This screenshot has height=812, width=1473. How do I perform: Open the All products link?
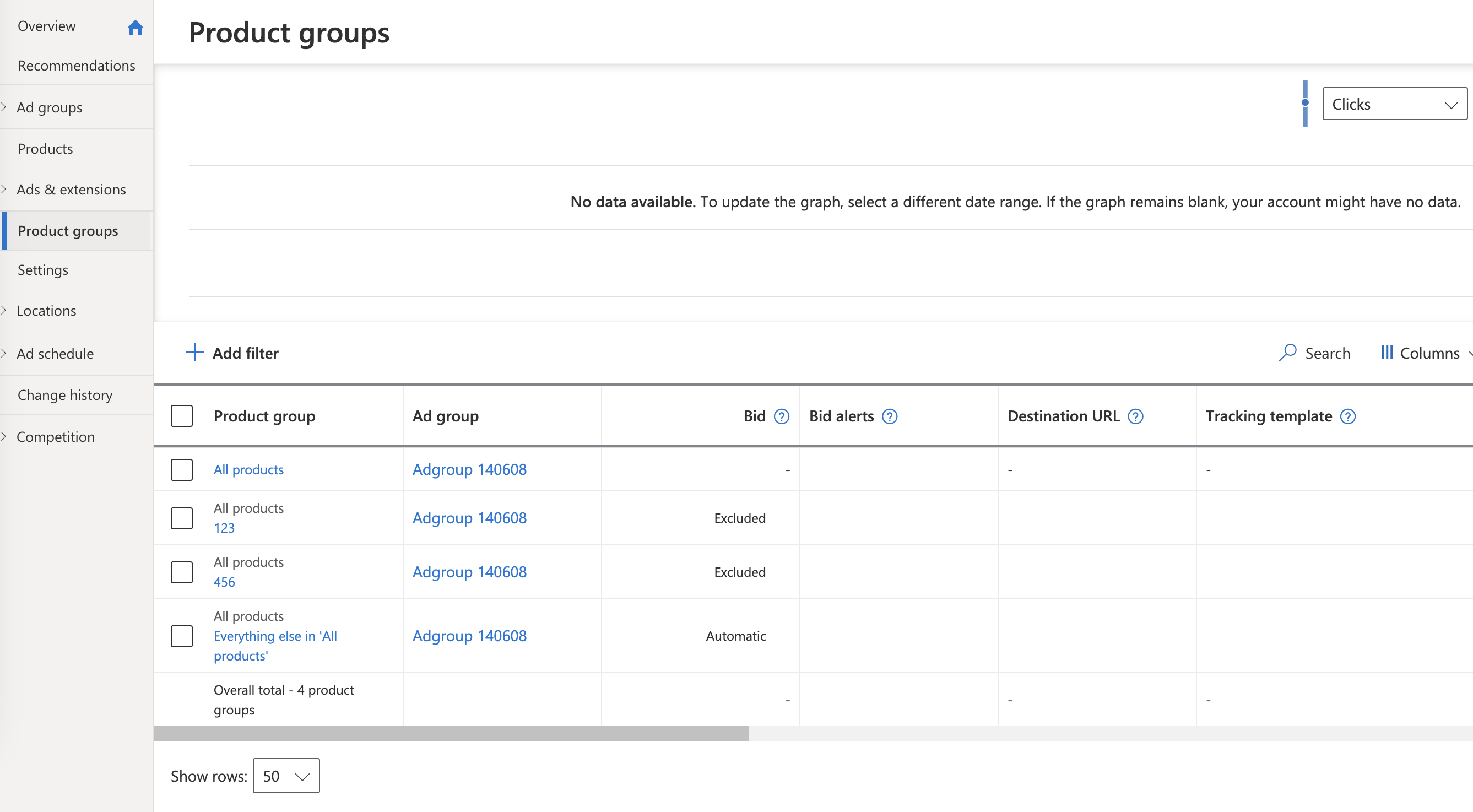coord(248,469)
